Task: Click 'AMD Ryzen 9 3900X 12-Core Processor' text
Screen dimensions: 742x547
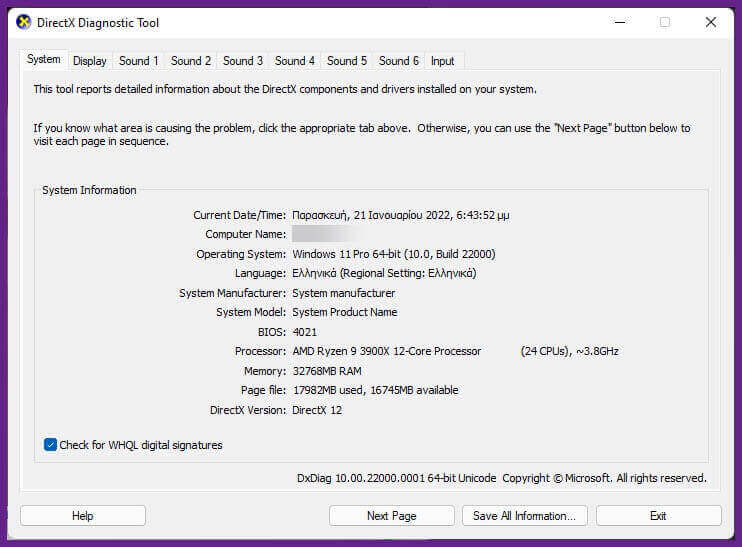Action: tap(387, 351)
